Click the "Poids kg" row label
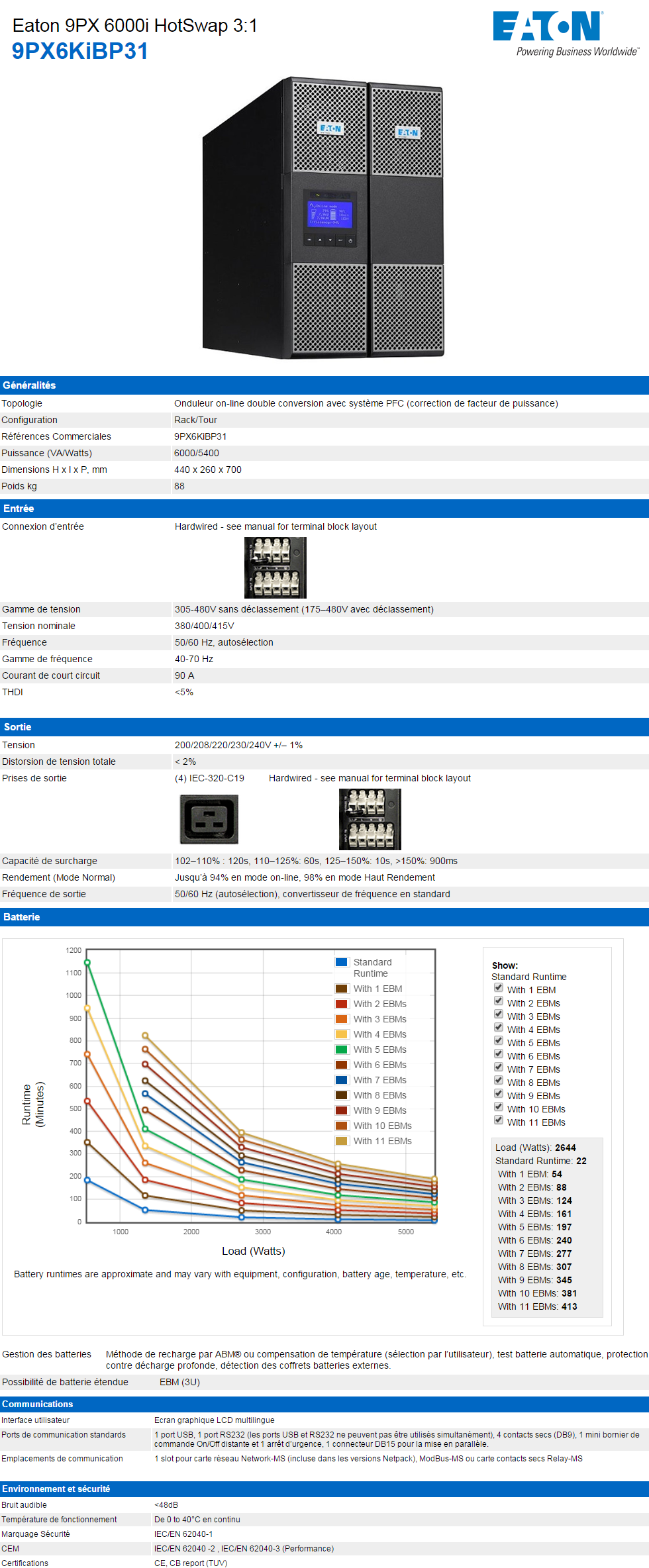 [x=19, y=486]
